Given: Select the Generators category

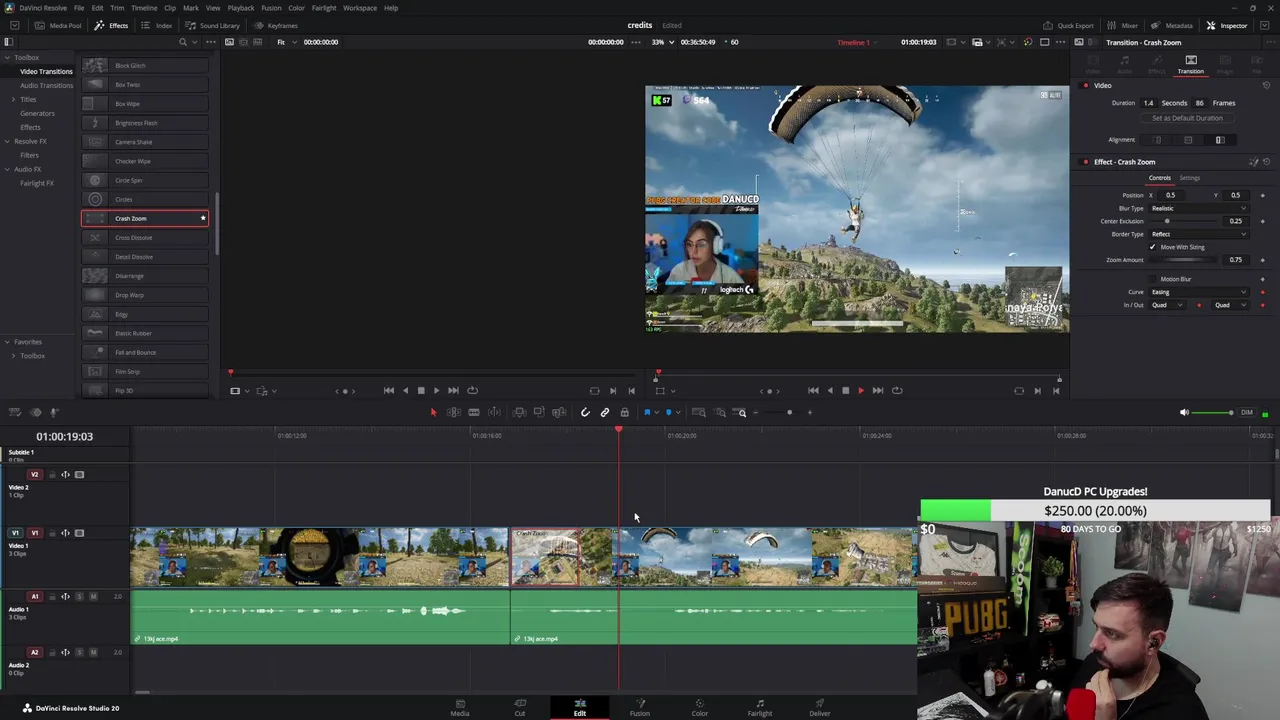Looking at the screenshot, I should (37, 113).
